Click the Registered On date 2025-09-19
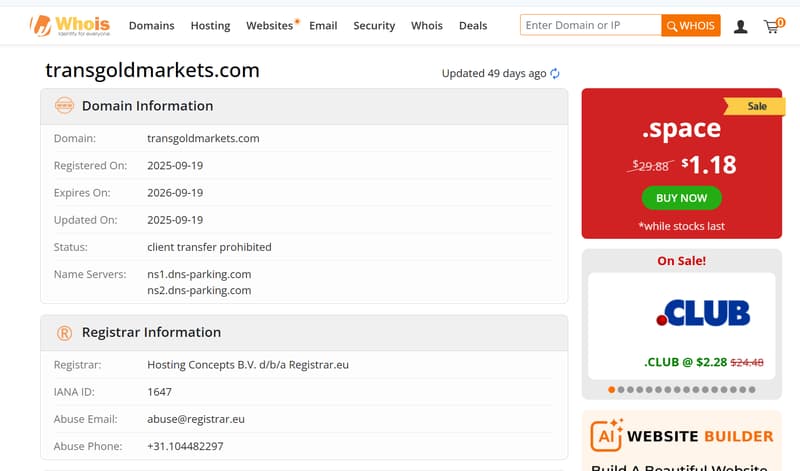This screenshot has width=800, height=471. (175, 166)
